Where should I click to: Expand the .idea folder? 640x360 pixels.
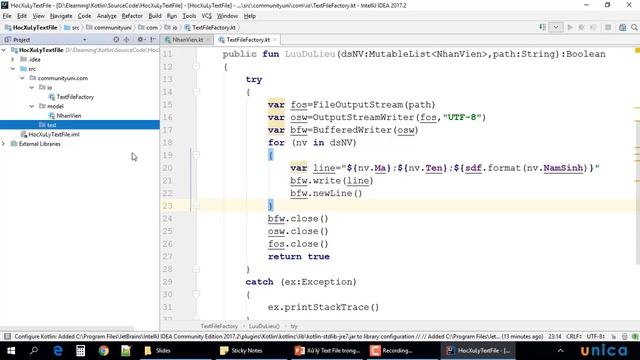[x=13, y=59]
